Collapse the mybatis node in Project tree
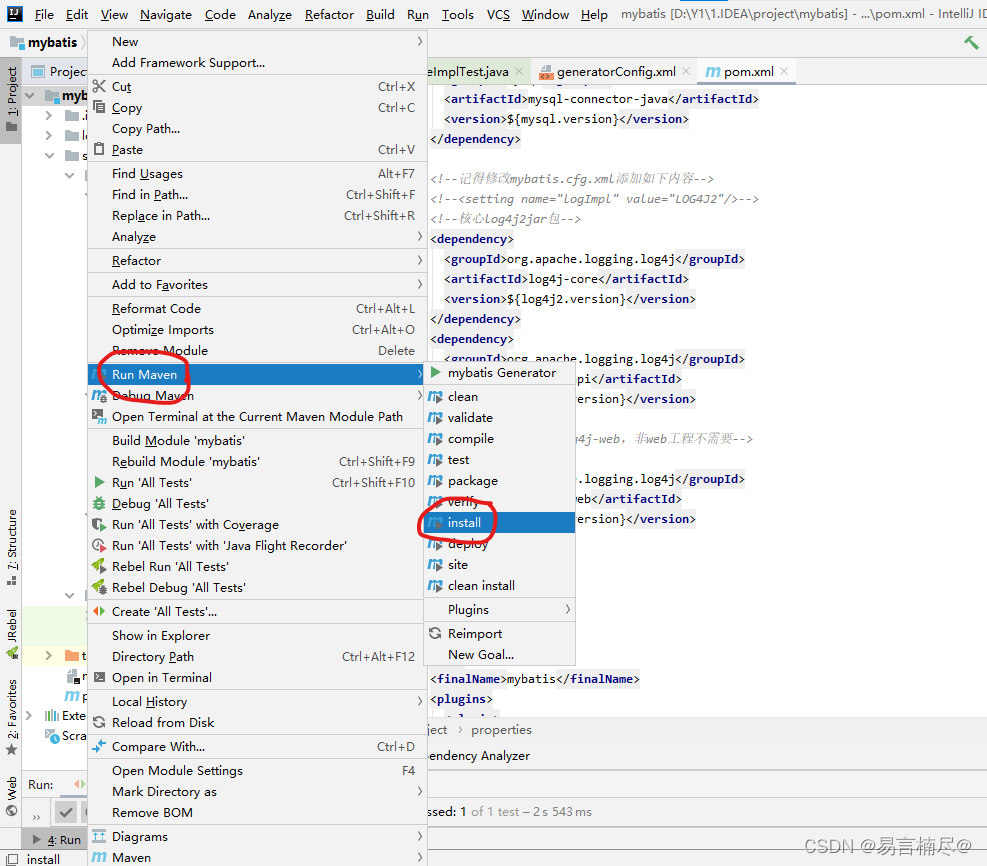This screenshot has height=866, width=987. [x=29, y=94]
